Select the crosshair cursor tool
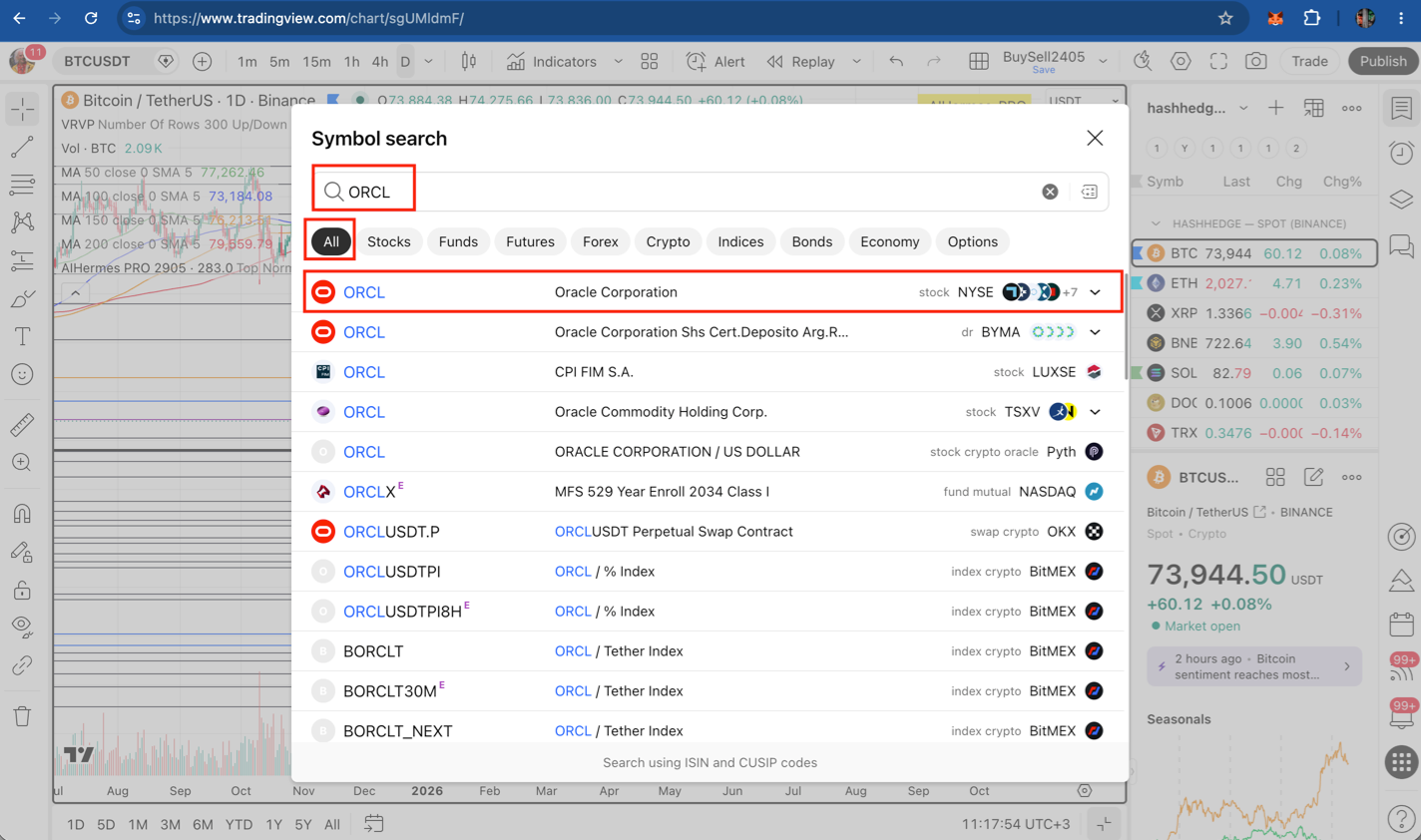Image resolution: width=1422 pixels, height=840 pixels. pyautogui.click(x=22, y=109)
